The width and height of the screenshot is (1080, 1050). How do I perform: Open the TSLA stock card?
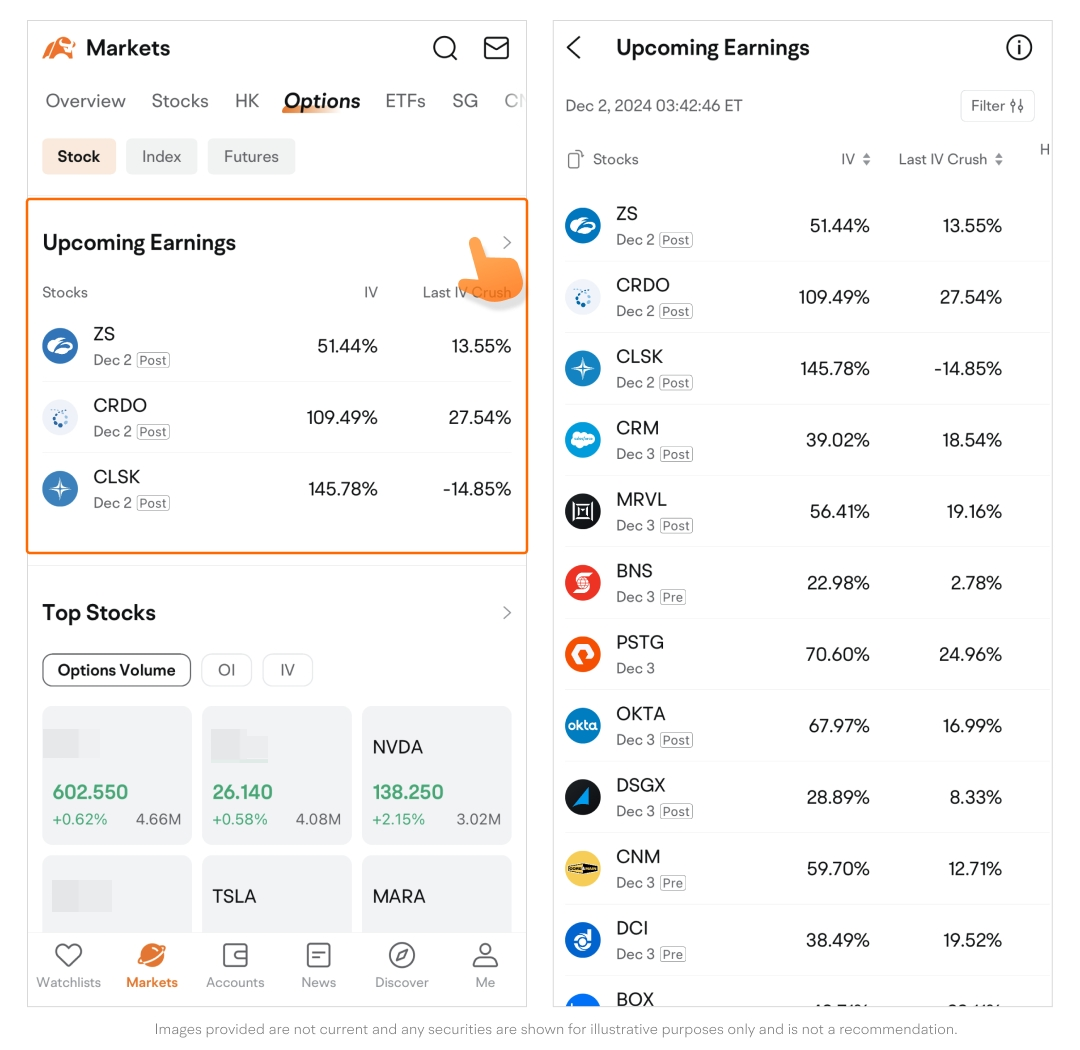pos(277,894)
